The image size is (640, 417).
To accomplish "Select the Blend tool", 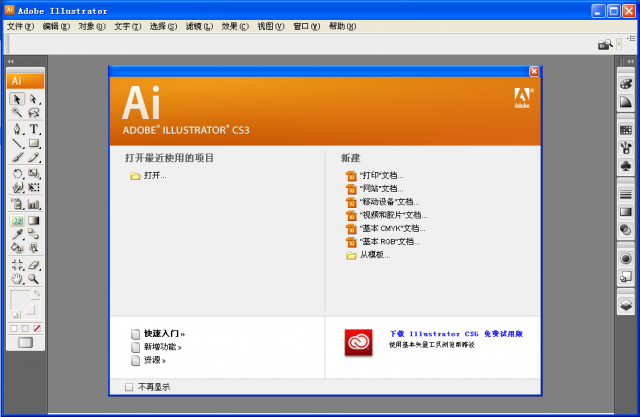I will tap(33, 234).
